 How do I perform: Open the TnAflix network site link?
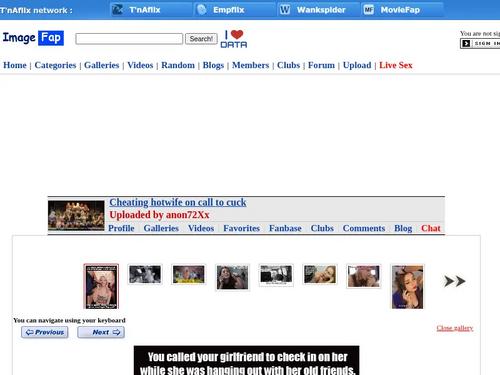tap(151, 10)
